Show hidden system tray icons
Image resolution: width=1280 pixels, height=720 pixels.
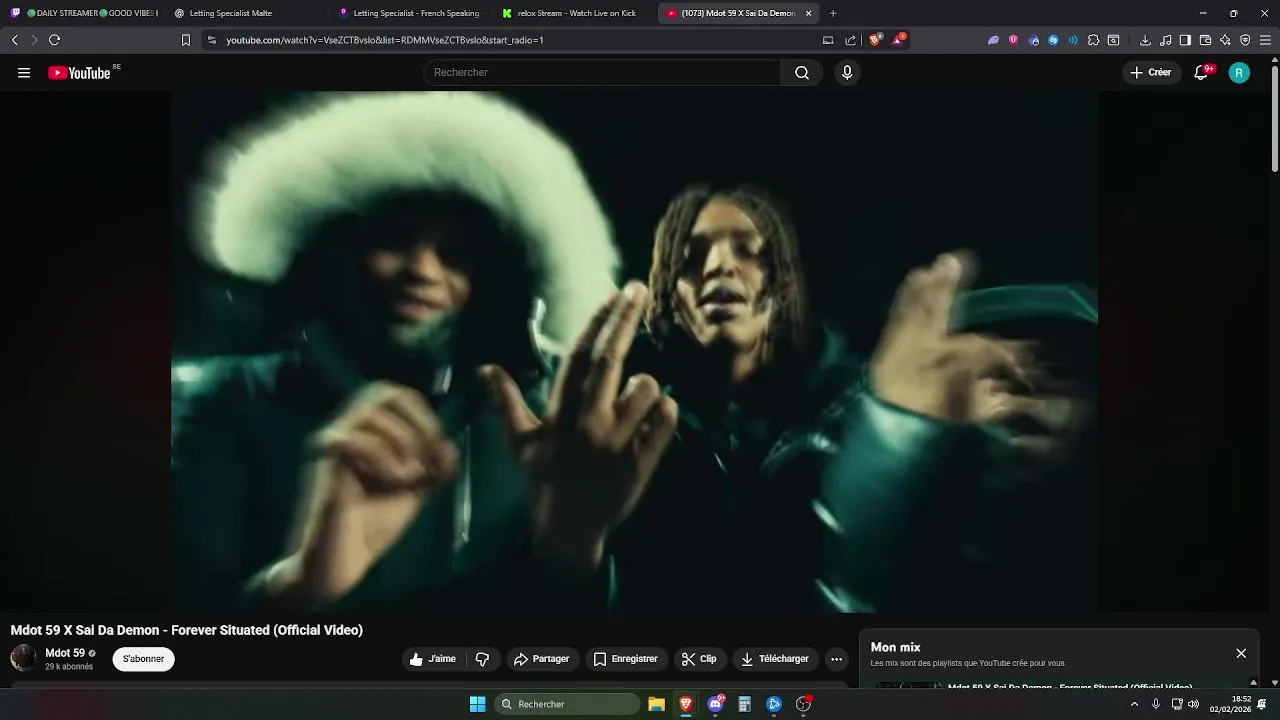click(1134, 704)
